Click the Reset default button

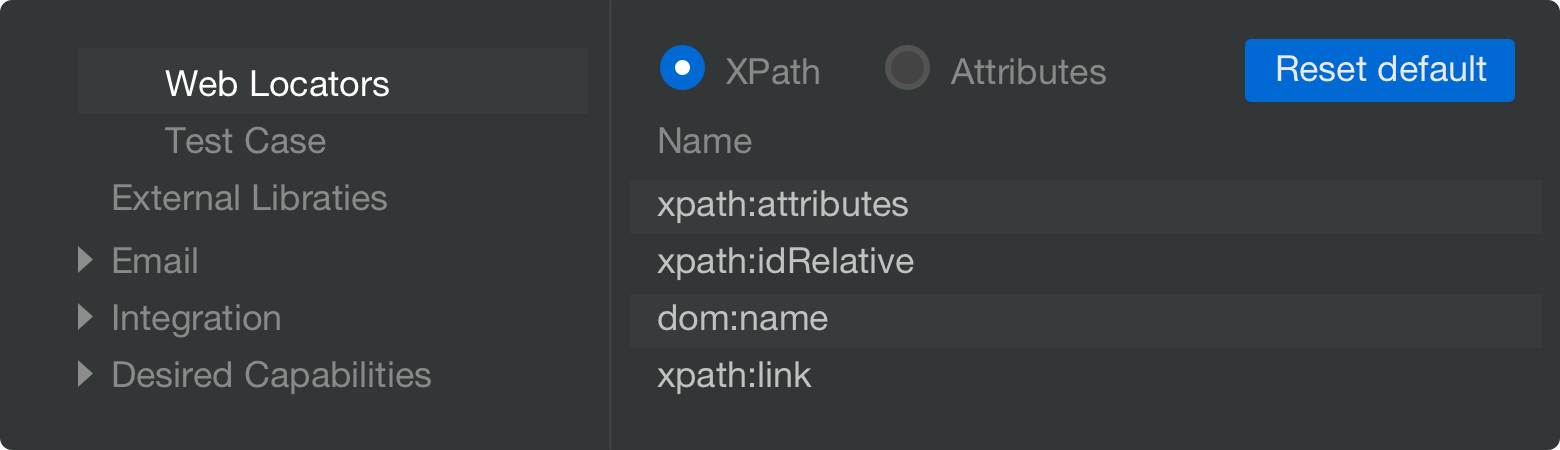pos(1380,70)
